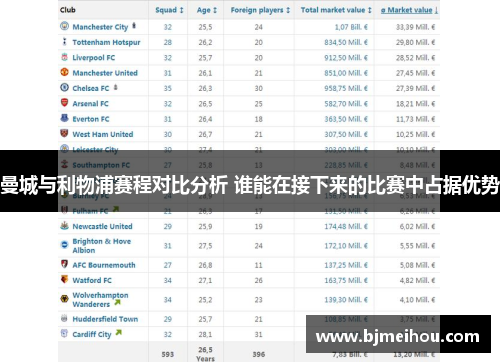Click the Huddersfield Town crest icon
Viewport: 500px width, 362px height.
coord(64,318)
